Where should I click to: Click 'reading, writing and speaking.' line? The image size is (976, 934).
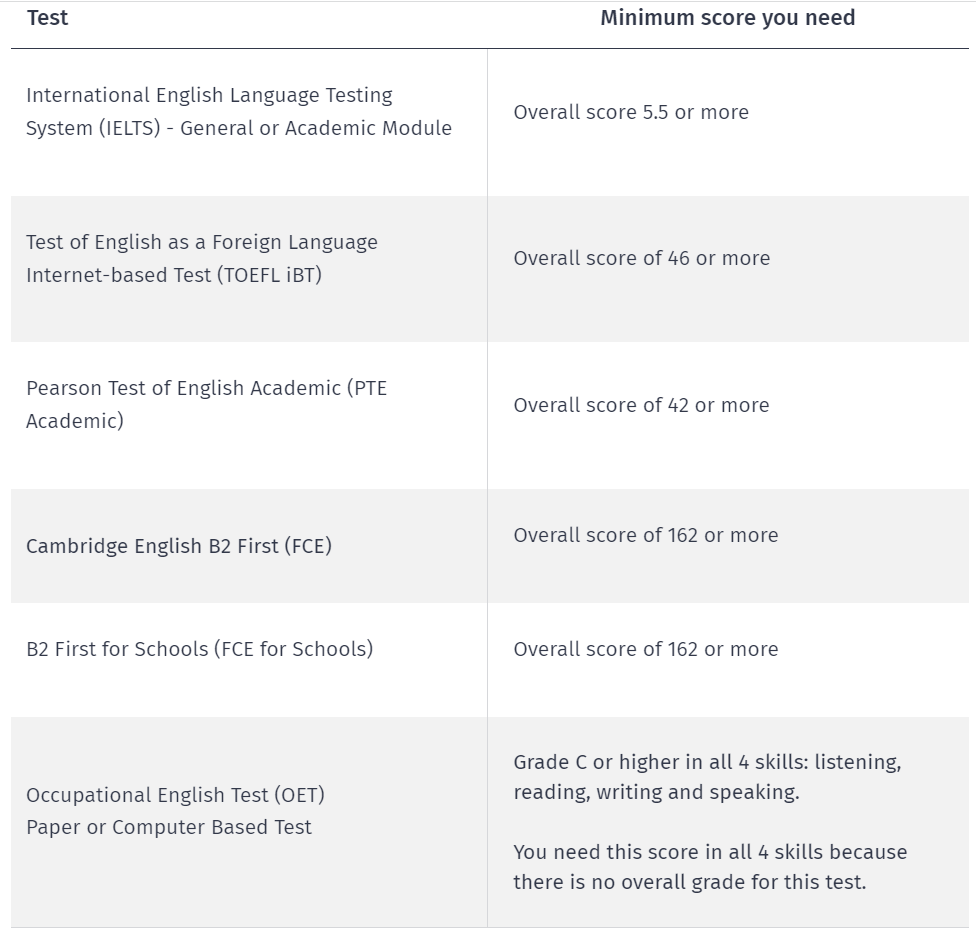[657, 792]
